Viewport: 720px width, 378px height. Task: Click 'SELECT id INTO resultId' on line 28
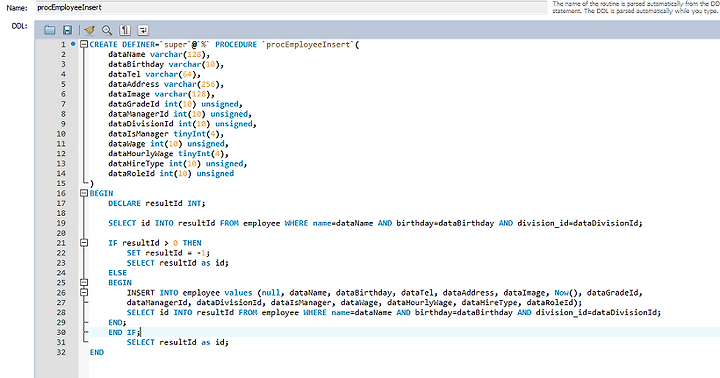coord(180,313)
